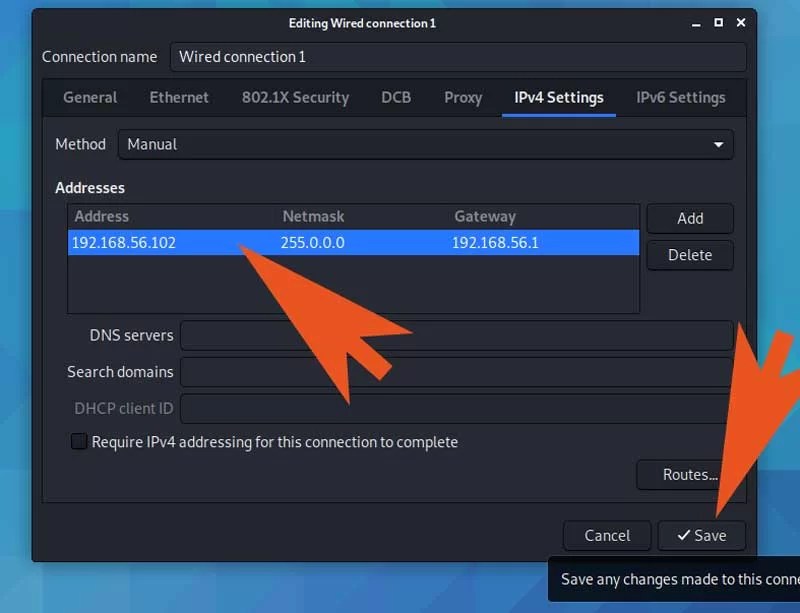Save the connection changes

(x=701, y=535)
